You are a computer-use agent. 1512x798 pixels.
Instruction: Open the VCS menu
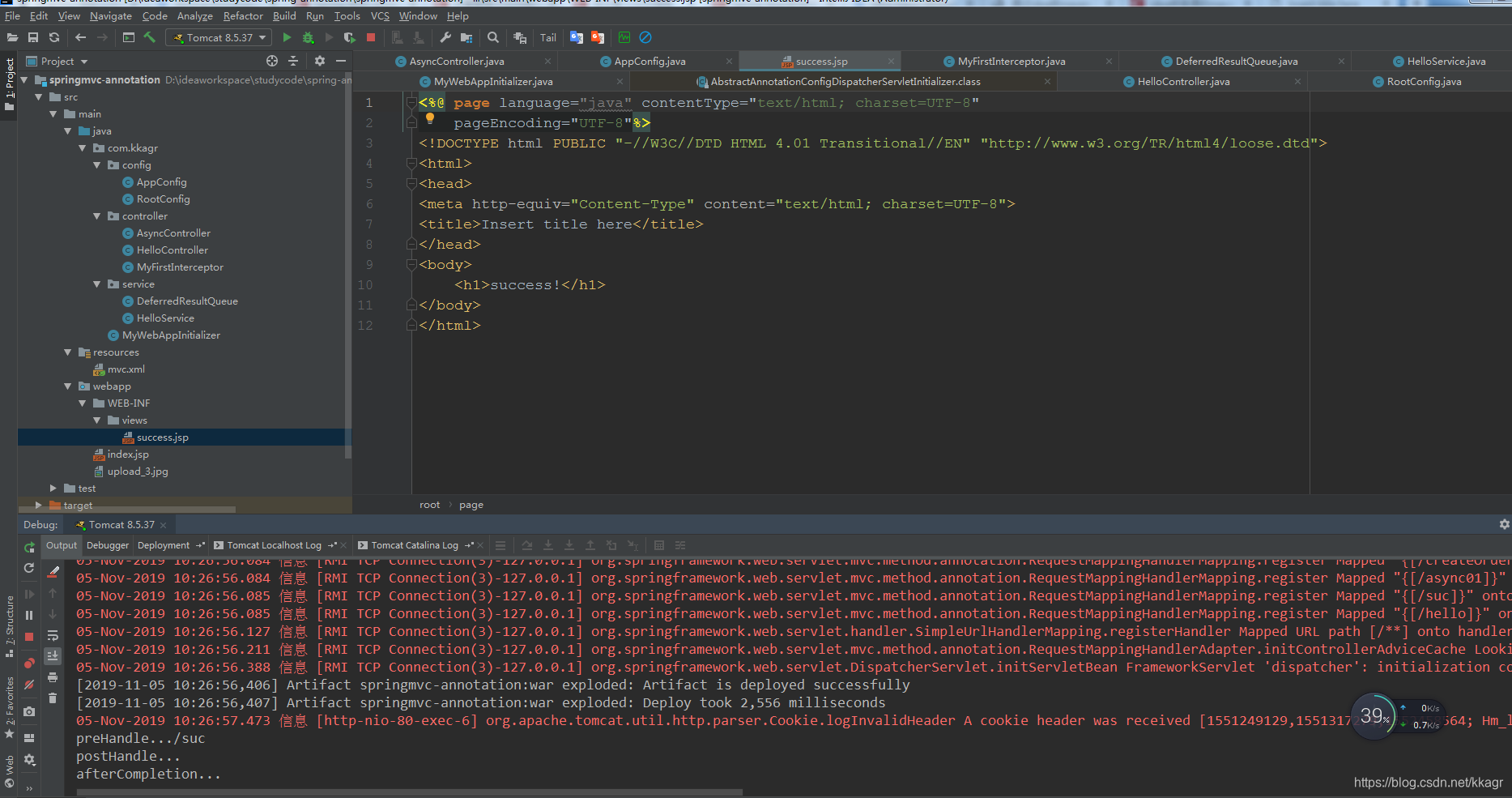point(380,15)
